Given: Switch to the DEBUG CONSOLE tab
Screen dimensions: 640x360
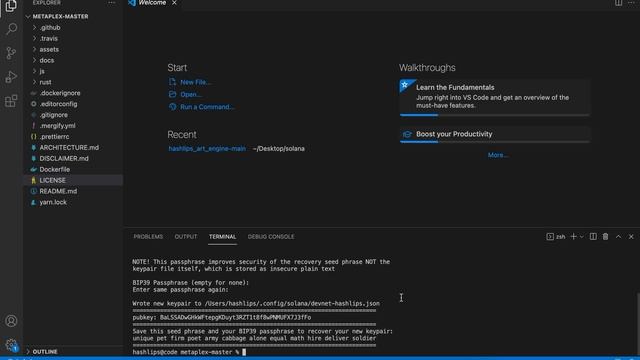Looking at the screenshot, I should click(x=271, y=237).
